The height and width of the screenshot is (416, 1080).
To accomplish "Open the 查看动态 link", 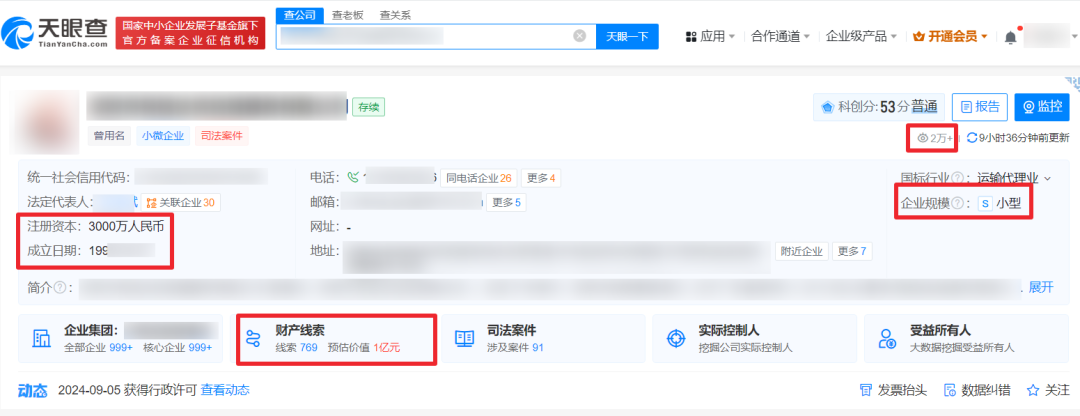I will 225,390.
